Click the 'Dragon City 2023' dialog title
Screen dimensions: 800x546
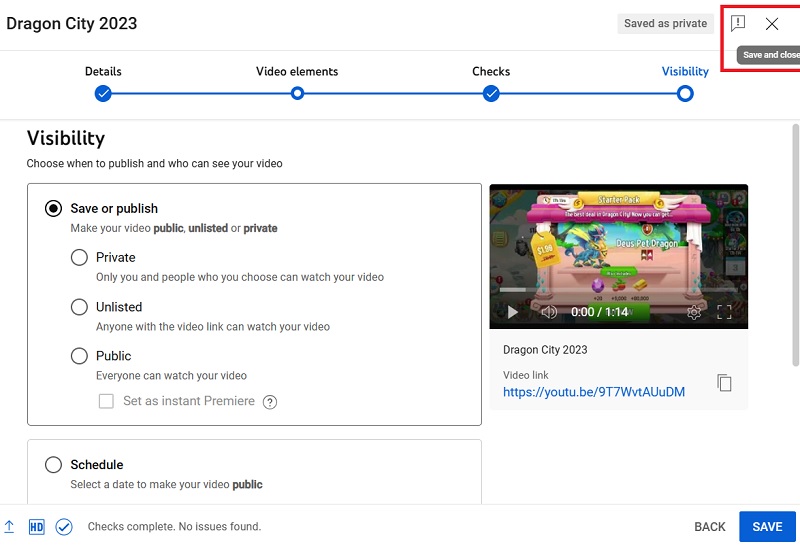point(71,23)
